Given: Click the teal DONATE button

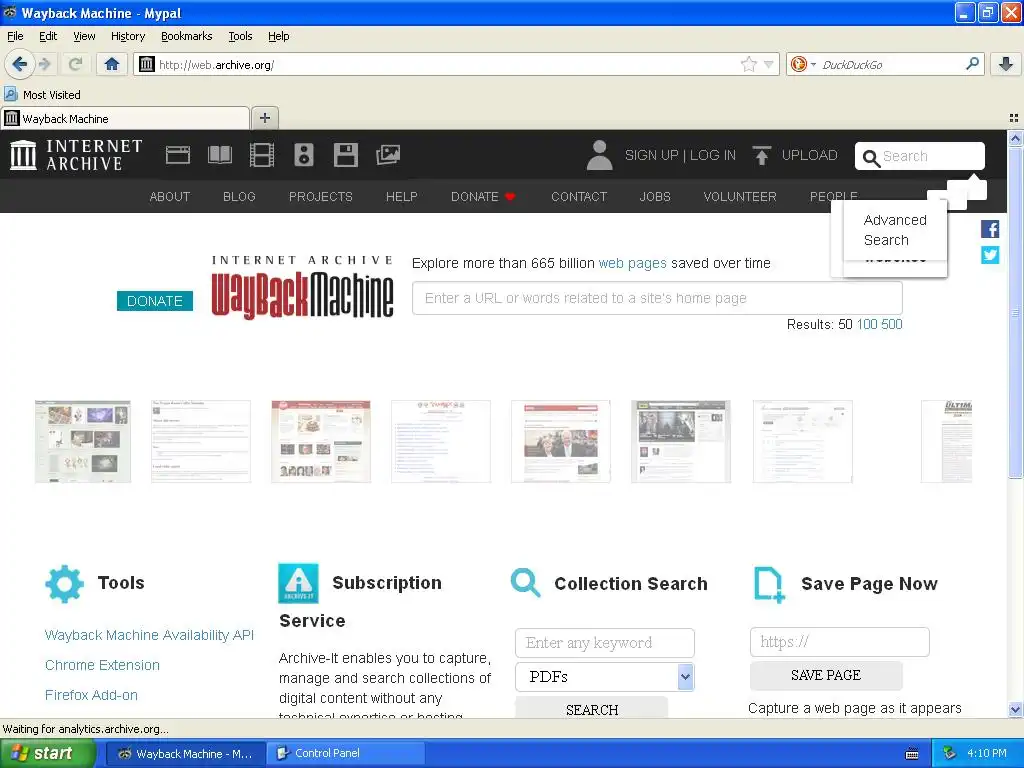Looking at the screenshot, I should [155, 301].
